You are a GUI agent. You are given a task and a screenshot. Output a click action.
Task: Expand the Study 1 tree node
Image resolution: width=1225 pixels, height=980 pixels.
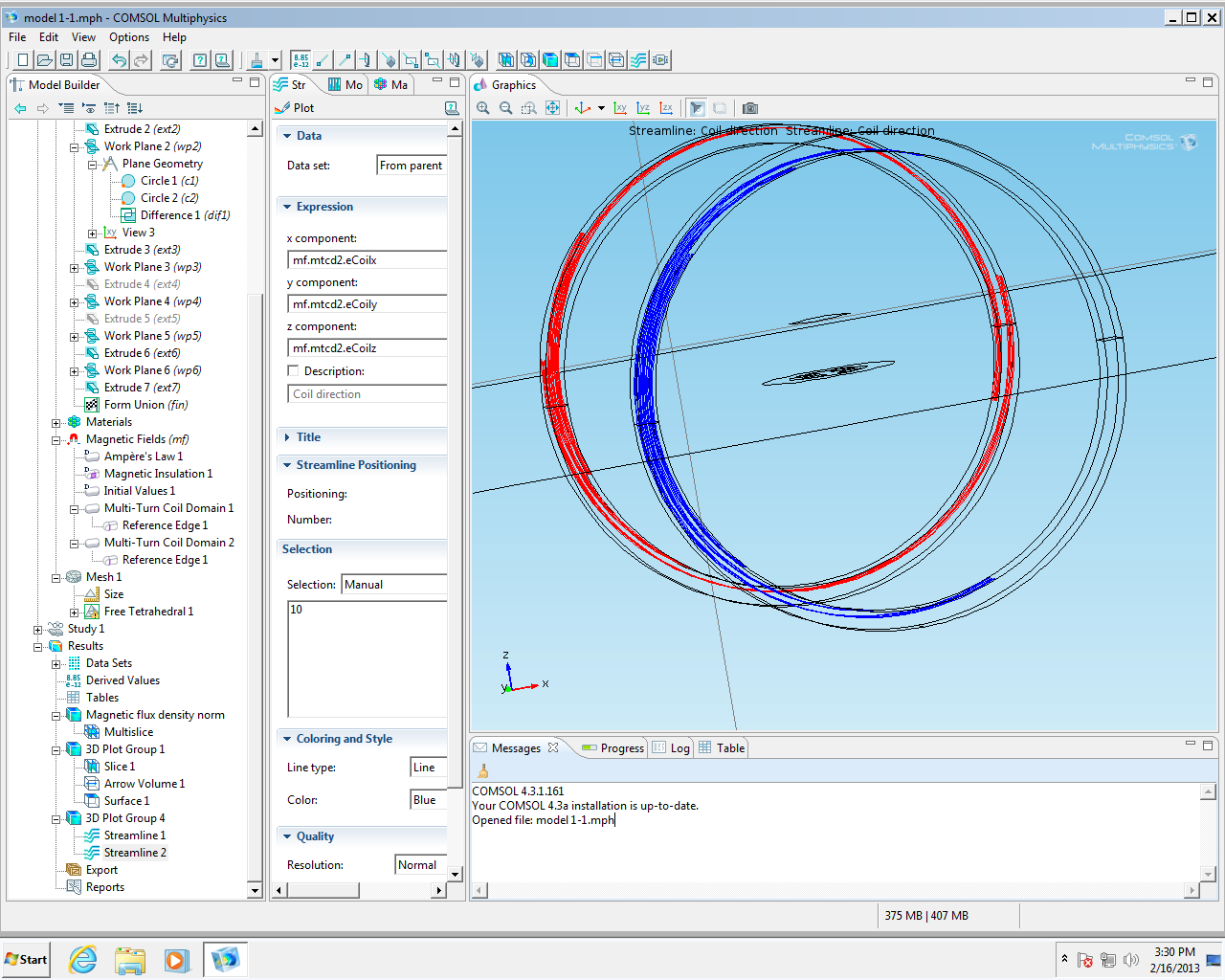37,630
